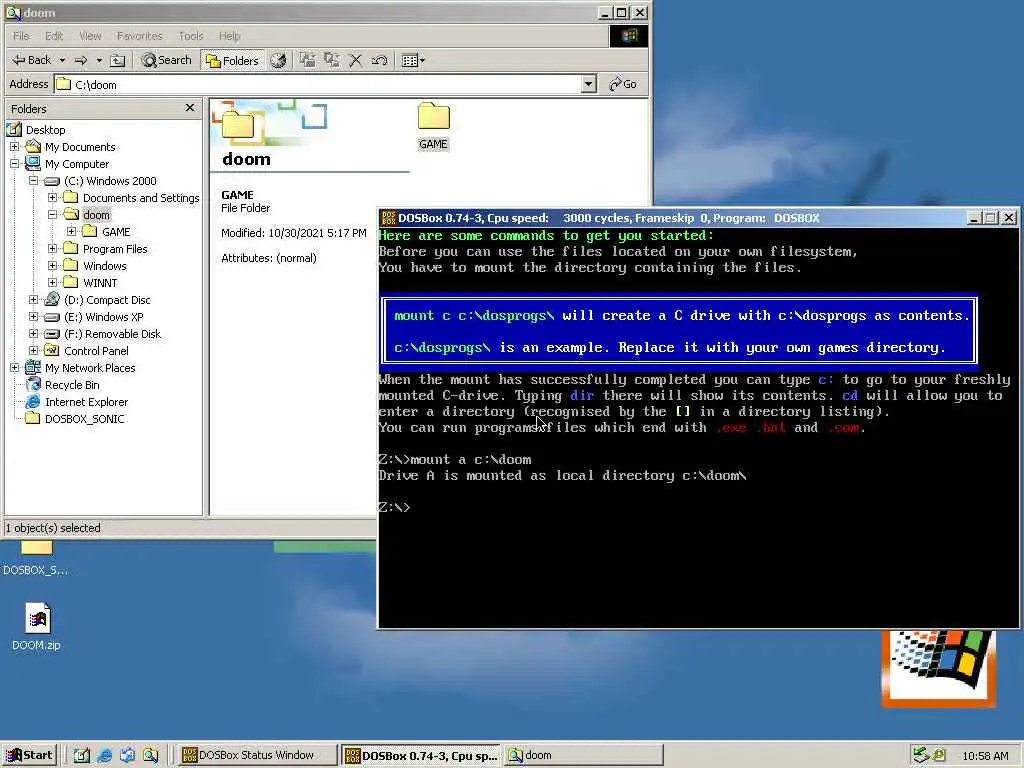Switch to doom Explorer taskbar button
The image size is (1024, 768).
584,755
